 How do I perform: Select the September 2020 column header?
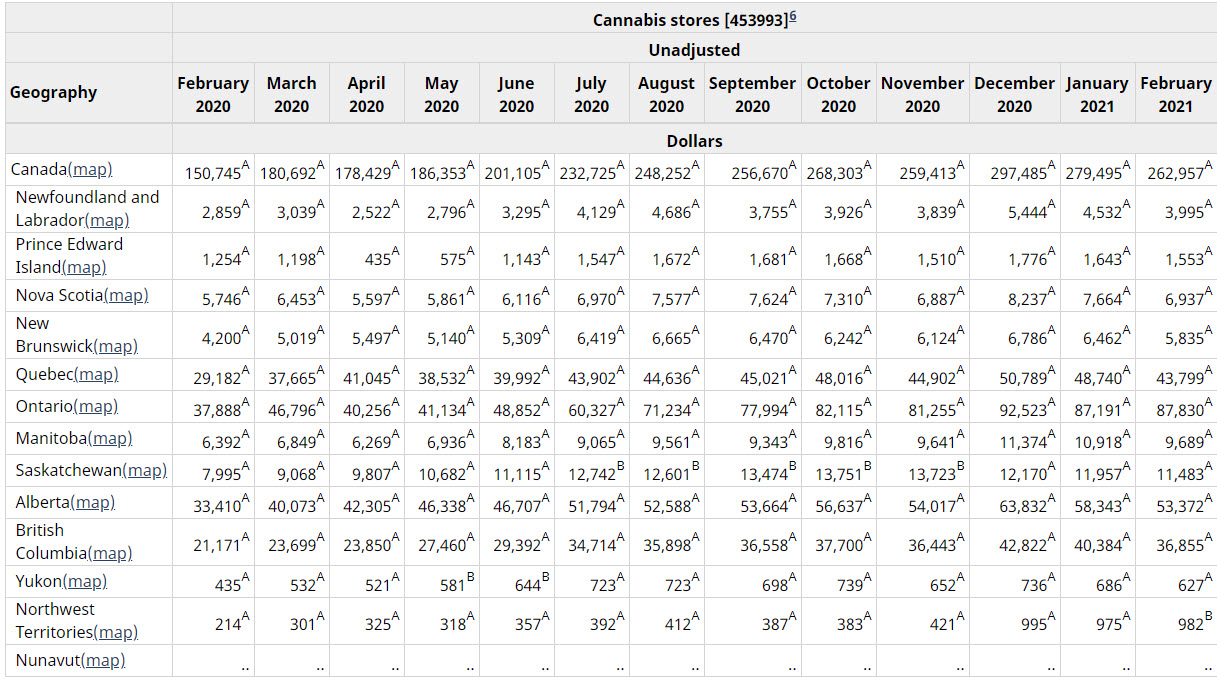click(x=752, y=95)
